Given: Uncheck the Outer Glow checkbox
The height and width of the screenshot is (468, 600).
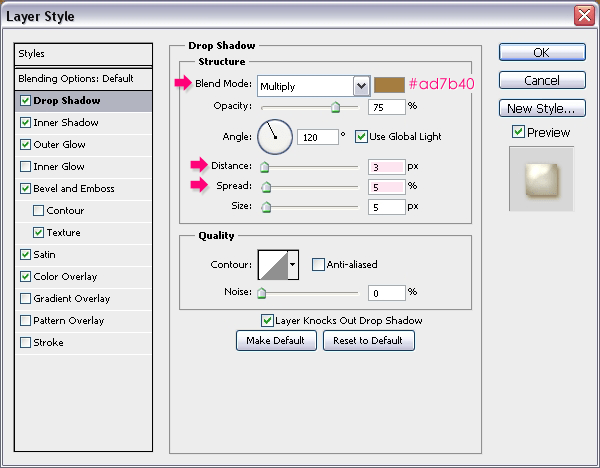Looking at the screenshot, I should point(25,145).
